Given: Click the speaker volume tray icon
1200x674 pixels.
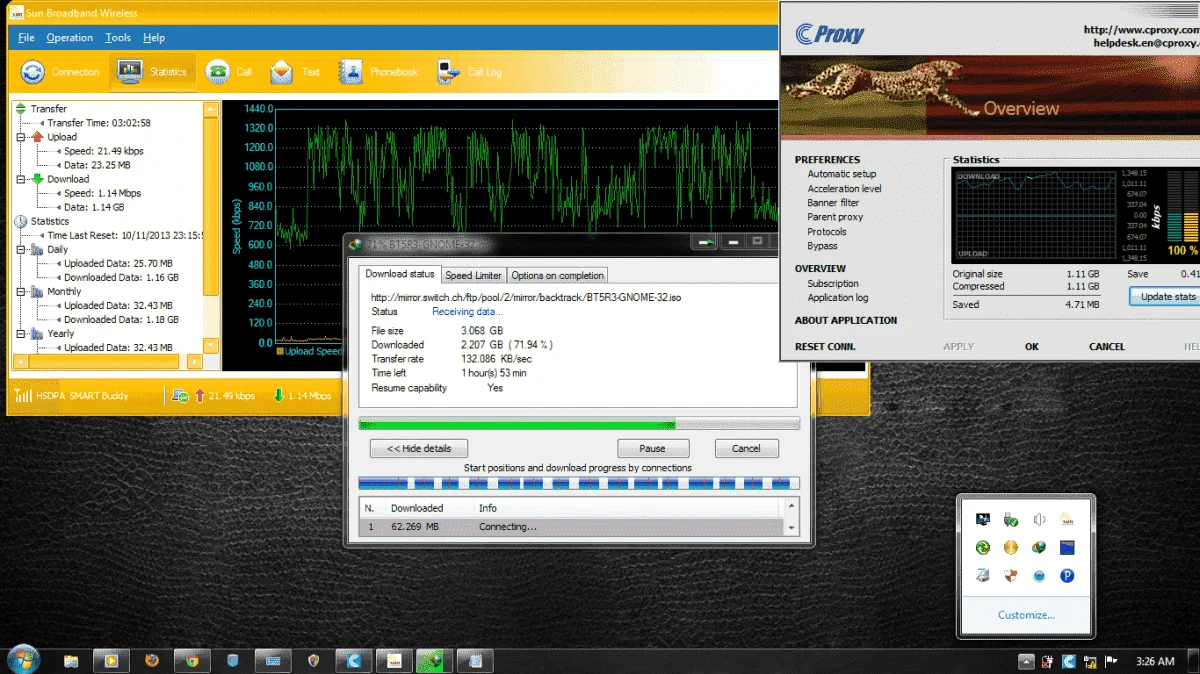Looking at the screenshot, I should pyautogui.click(x=1039, y=519).
